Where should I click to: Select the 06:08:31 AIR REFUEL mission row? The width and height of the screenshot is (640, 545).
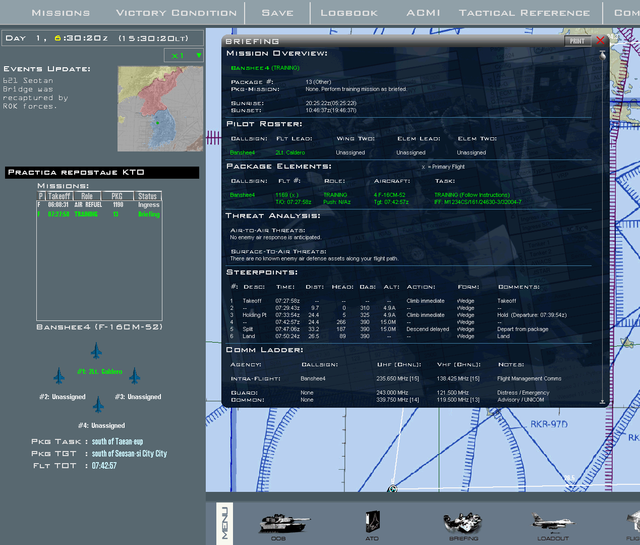[99, 205]
